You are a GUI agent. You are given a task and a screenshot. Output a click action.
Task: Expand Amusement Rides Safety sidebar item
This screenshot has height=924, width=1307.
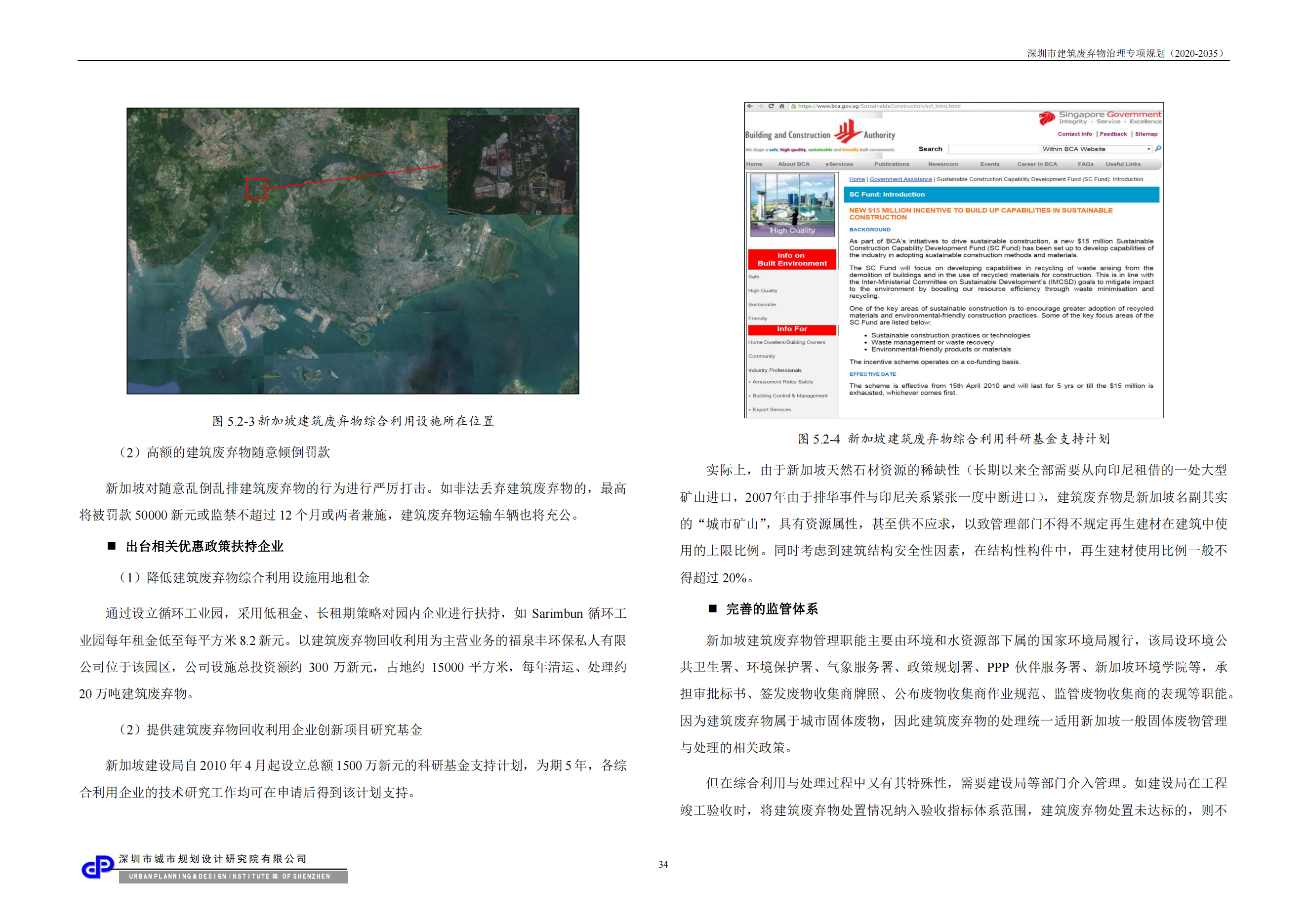(x=781, y=382)
